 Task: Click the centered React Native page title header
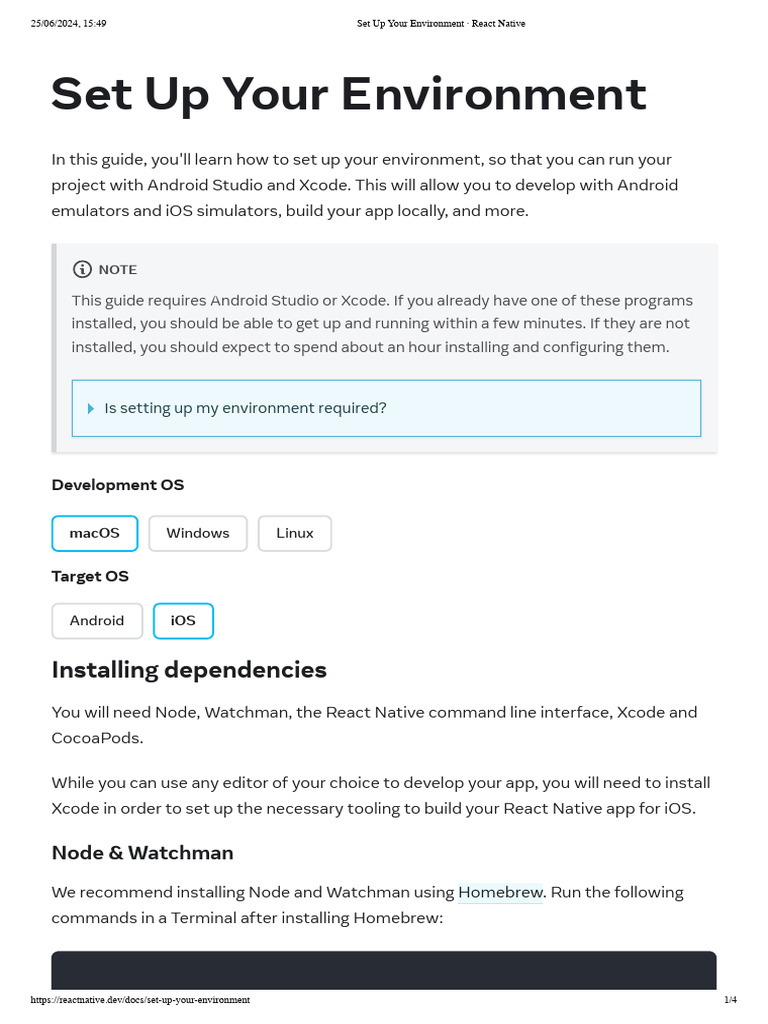click(440, 23)
